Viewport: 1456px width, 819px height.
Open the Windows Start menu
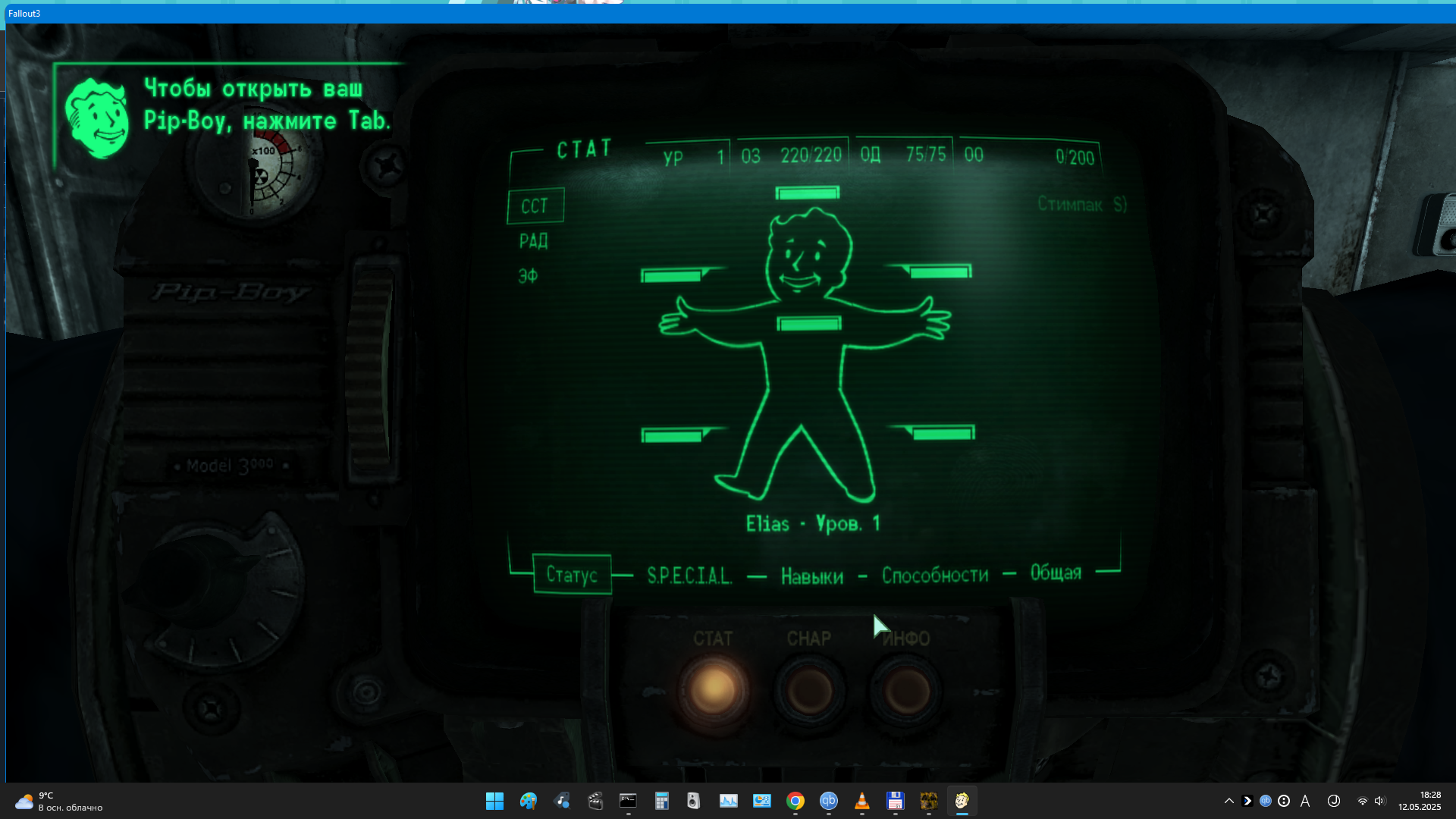[x=494, y=801]
